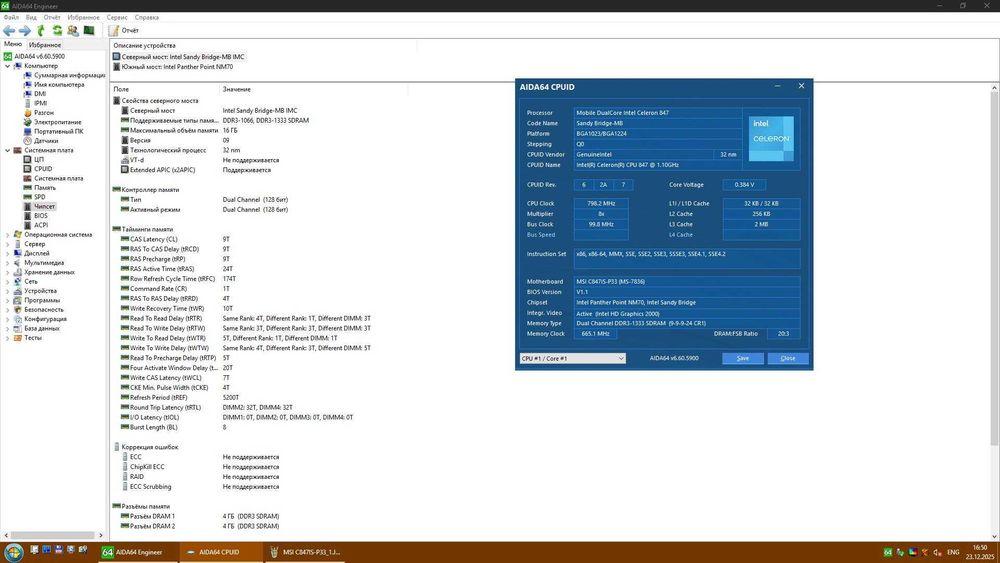
Task: Select the Электропитание tree item
Action: [x=57, y=122]
